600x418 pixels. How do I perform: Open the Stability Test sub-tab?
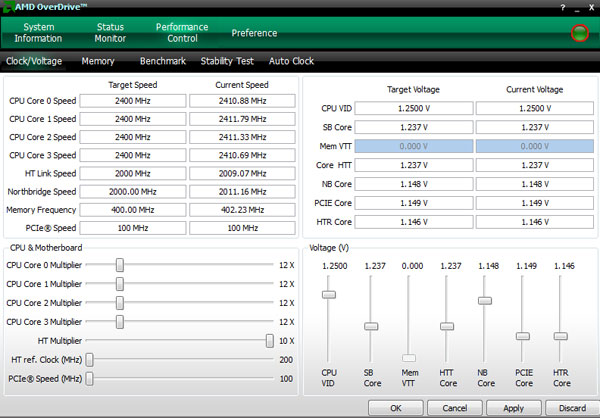227,61
